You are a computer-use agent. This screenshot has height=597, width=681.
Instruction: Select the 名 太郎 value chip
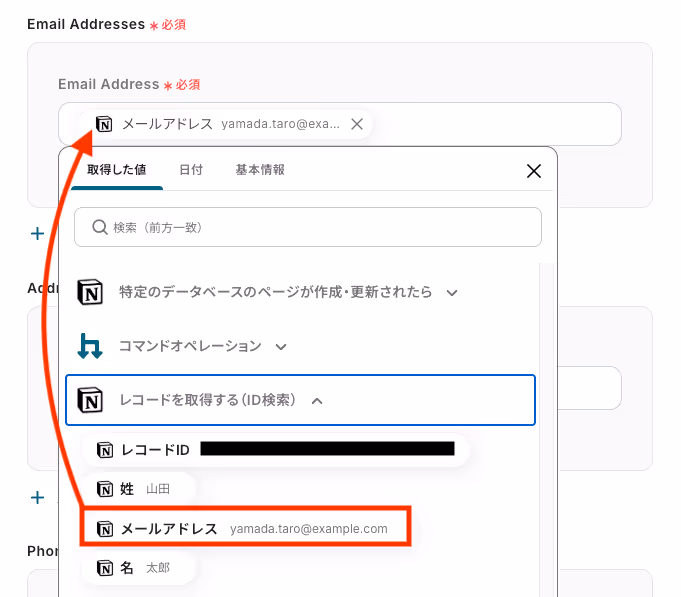click(139, 568)
